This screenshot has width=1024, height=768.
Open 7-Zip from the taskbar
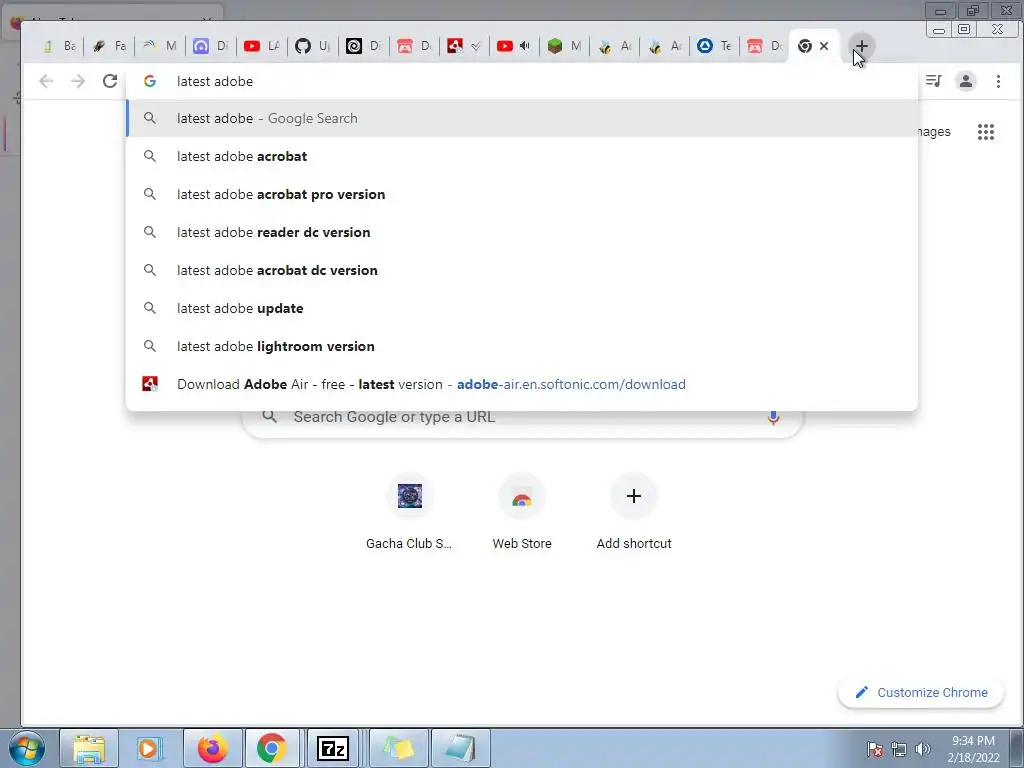pyautogui.click(x=332, y=748)
